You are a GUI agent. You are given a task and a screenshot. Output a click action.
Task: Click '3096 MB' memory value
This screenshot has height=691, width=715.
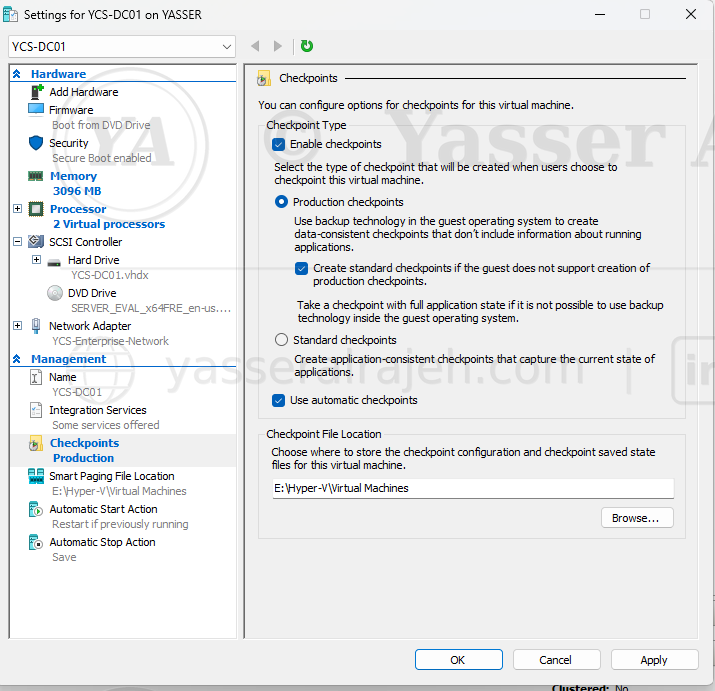point(77,191)
